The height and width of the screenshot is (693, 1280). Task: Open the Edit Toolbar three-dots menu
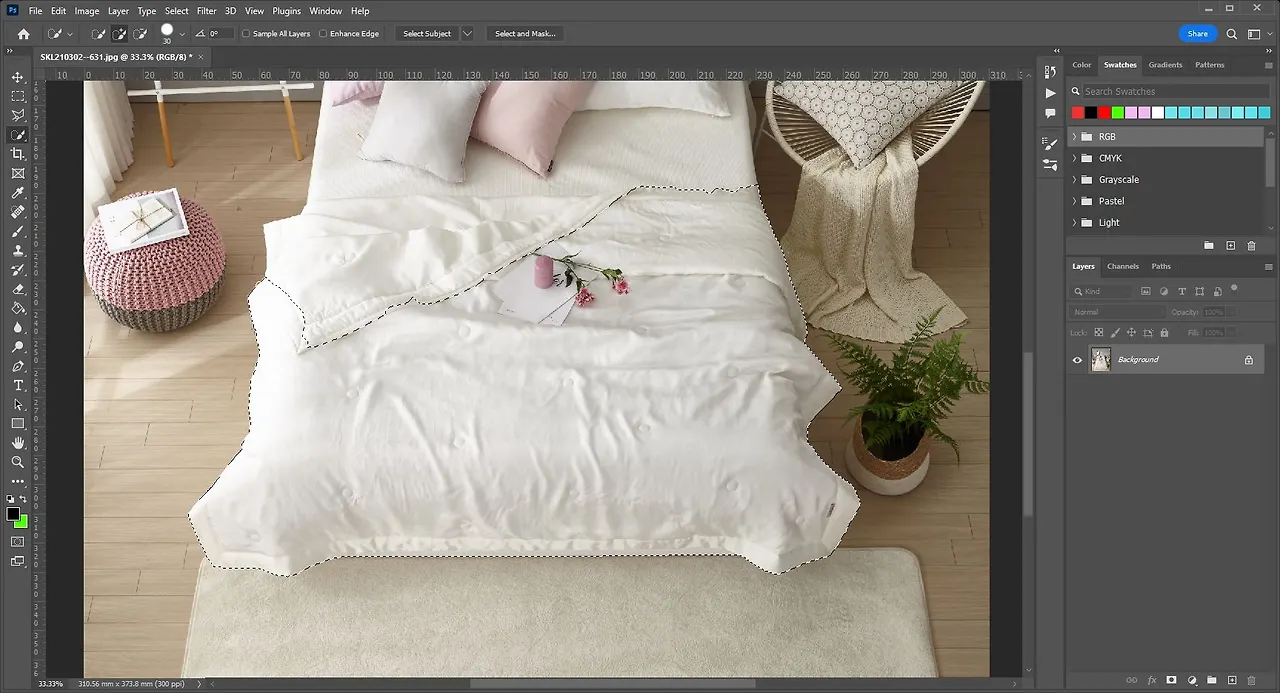point(18,481)
